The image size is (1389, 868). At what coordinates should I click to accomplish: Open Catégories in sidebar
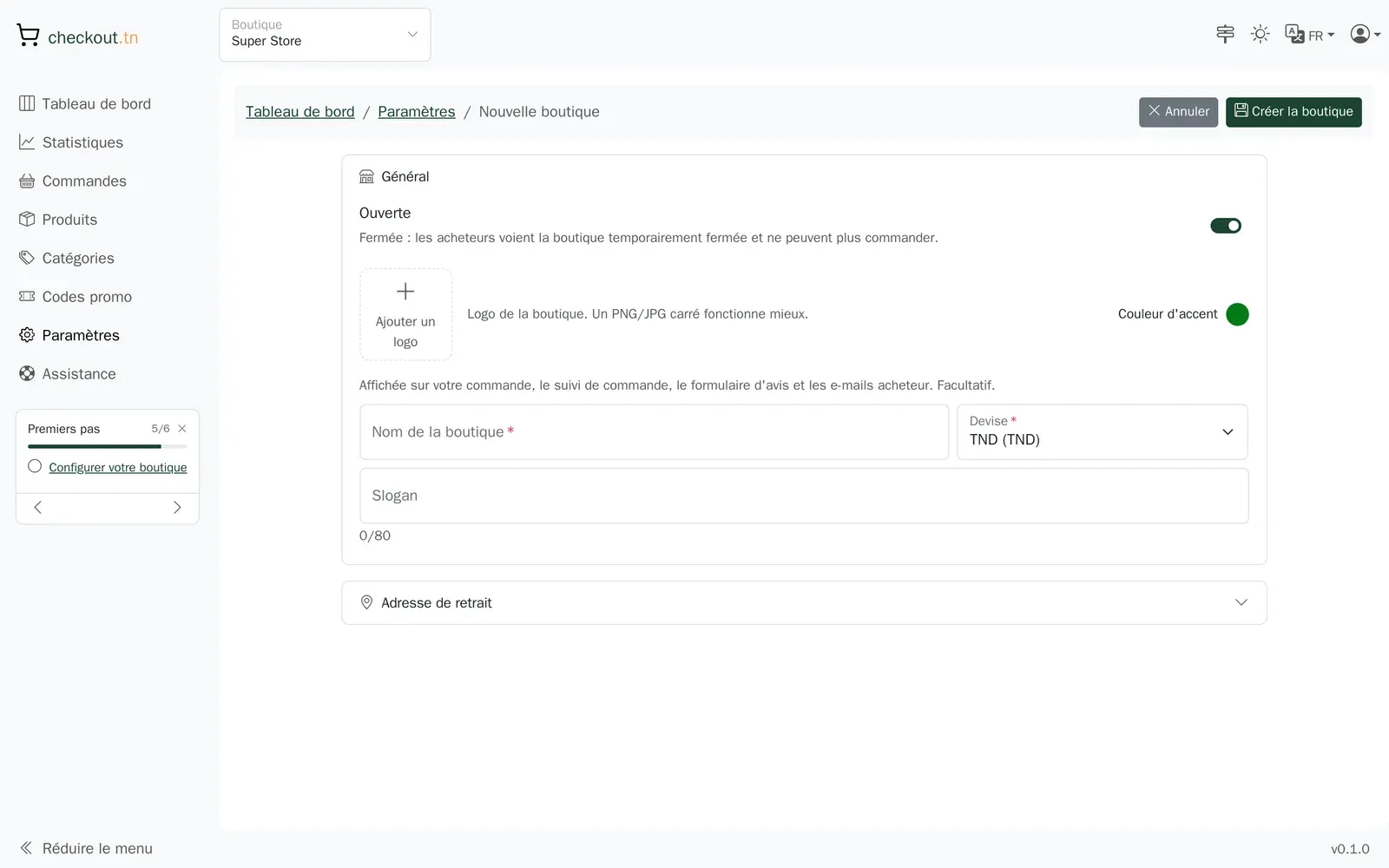67,258
